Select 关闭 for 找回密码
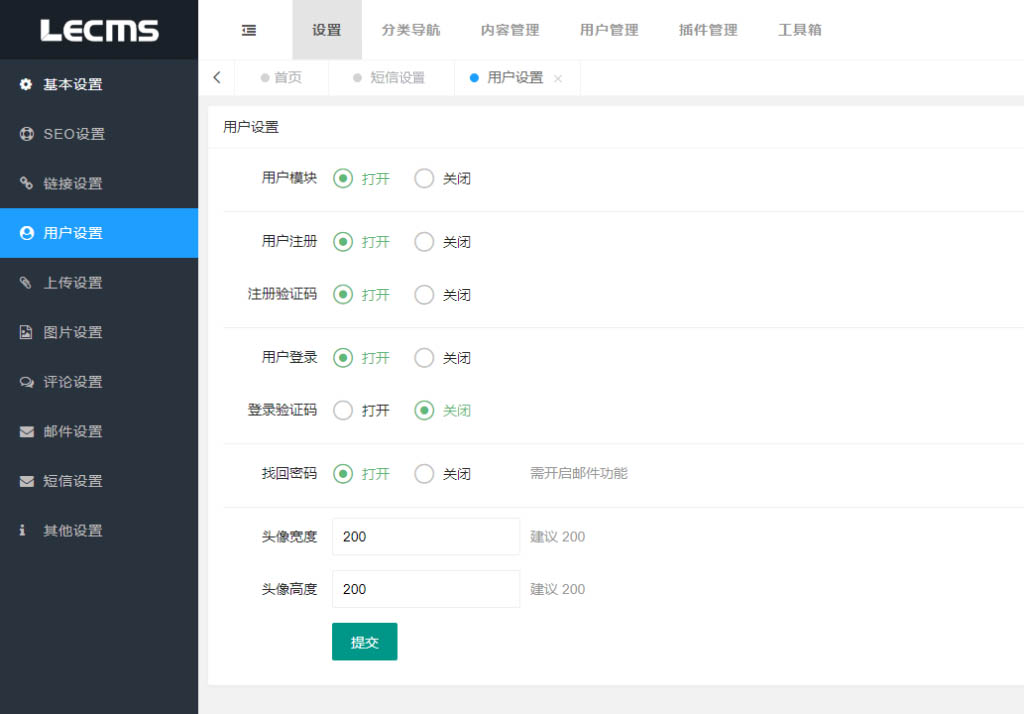1024x714 pixels. pos(424,474)
